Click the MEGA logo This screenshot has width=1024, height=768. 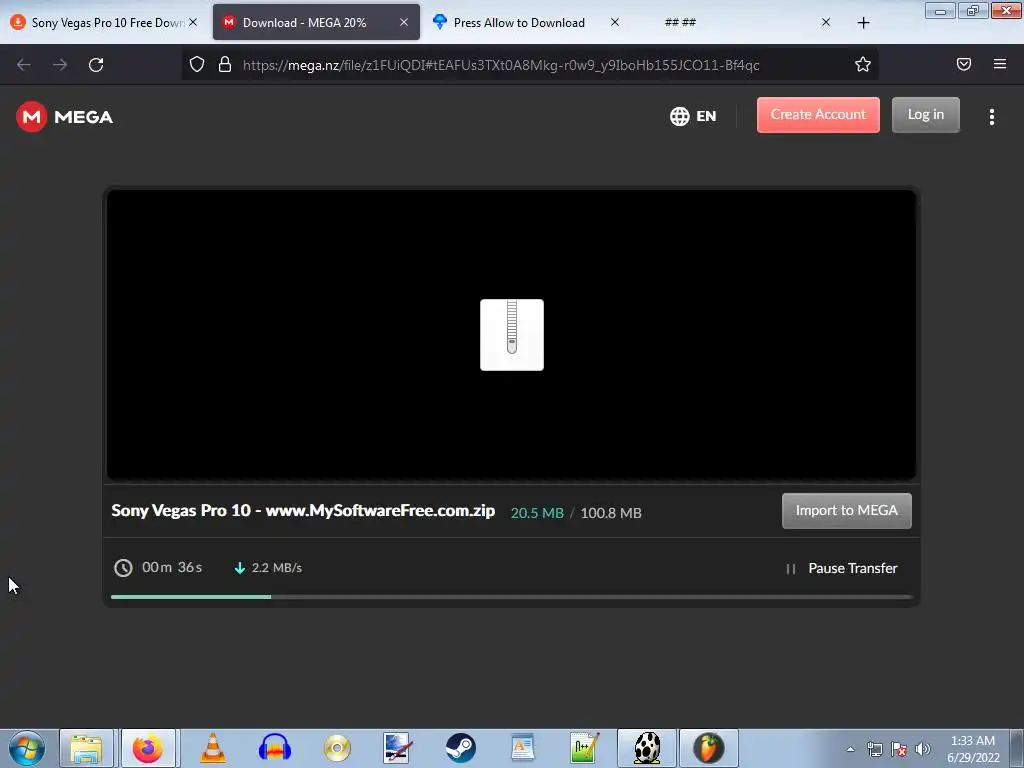point(65,117)
